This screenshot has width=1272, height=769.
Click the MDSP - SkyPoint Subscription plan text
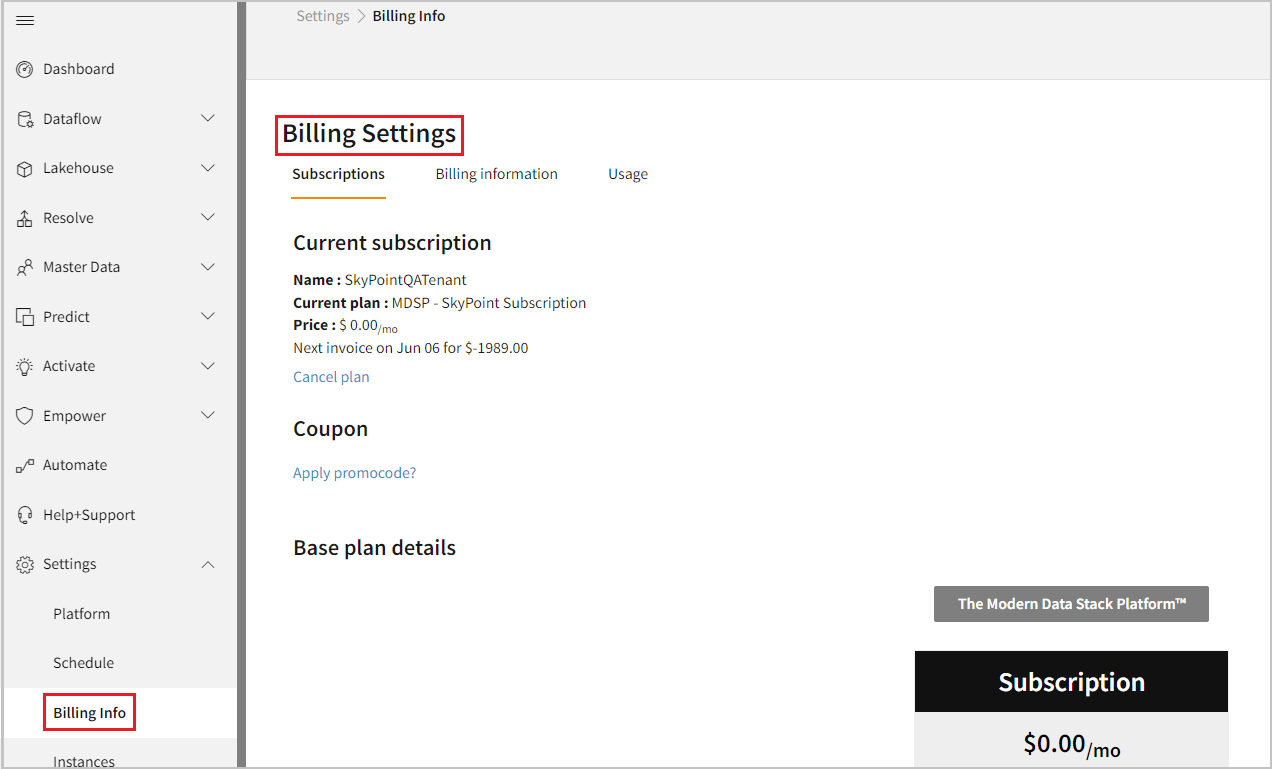pos(489,303)
